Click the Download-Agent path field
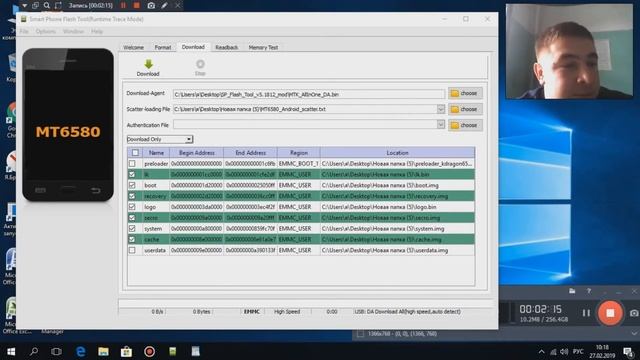The width and height of the screenshot is (640, 360). (x=309, y=94)
